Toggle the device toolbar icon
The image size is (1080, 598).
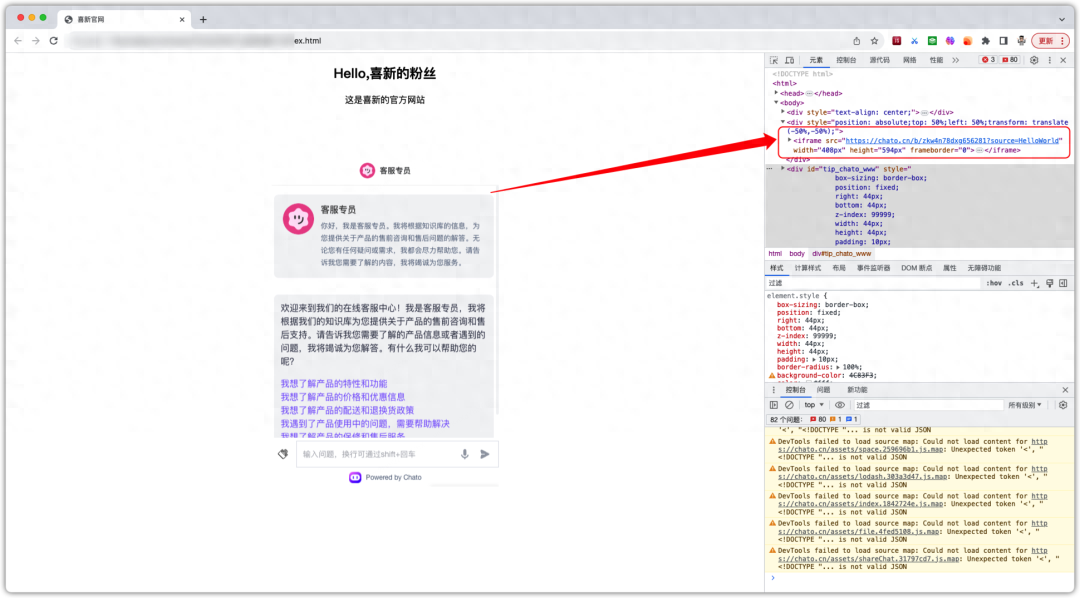[x=789, y=60]
